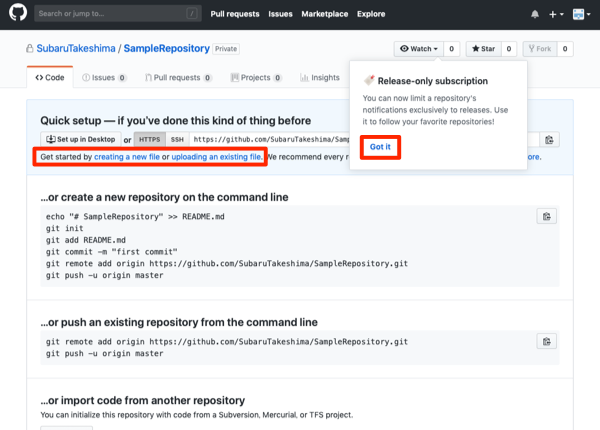The height and width of the screenshot is (430, 600).
Task: Copy the clone URL to clipboard
Action: click(549, 140)
